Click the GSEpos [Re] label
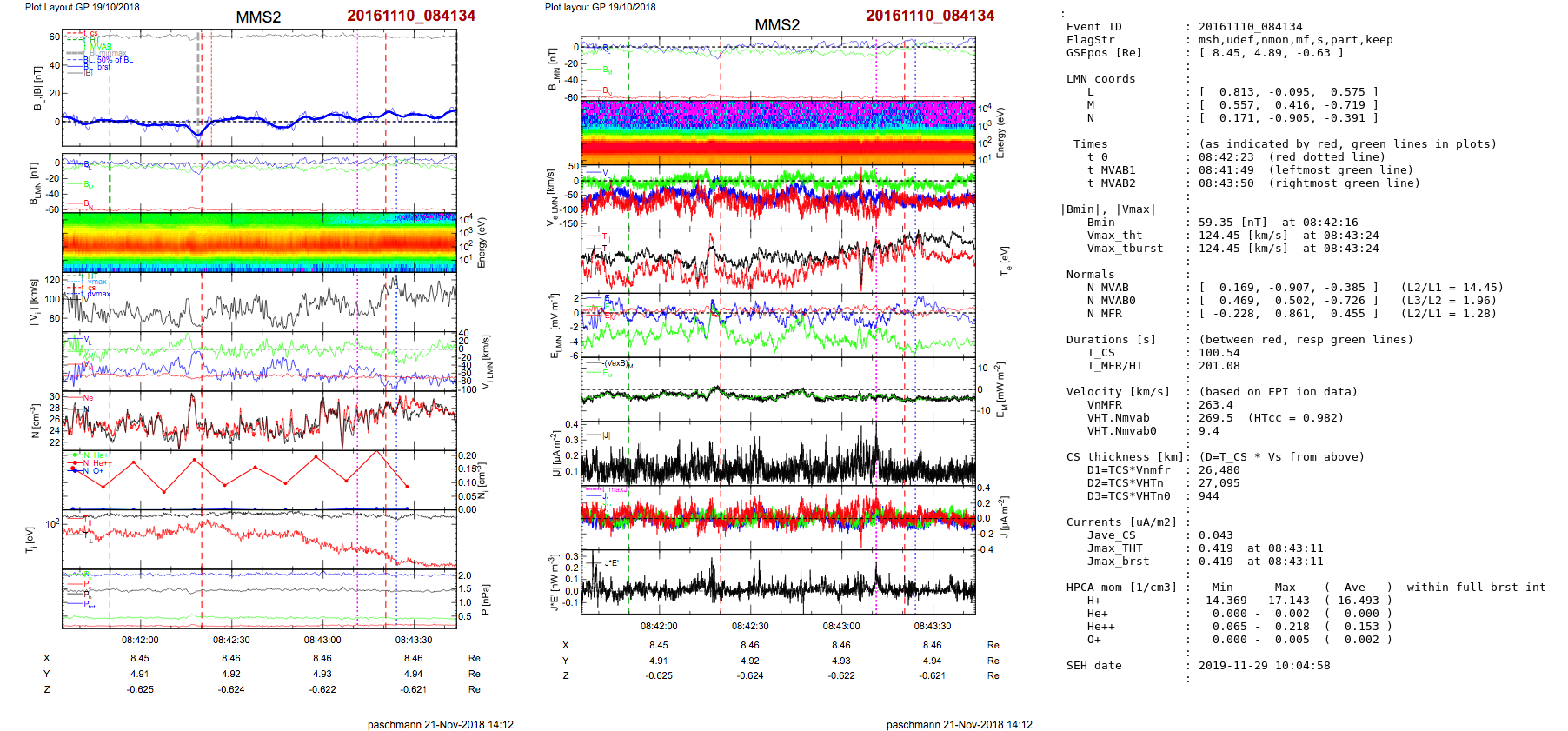Image resolution: width=1568 pixels, height=731 pixels. coord(1104,53)
